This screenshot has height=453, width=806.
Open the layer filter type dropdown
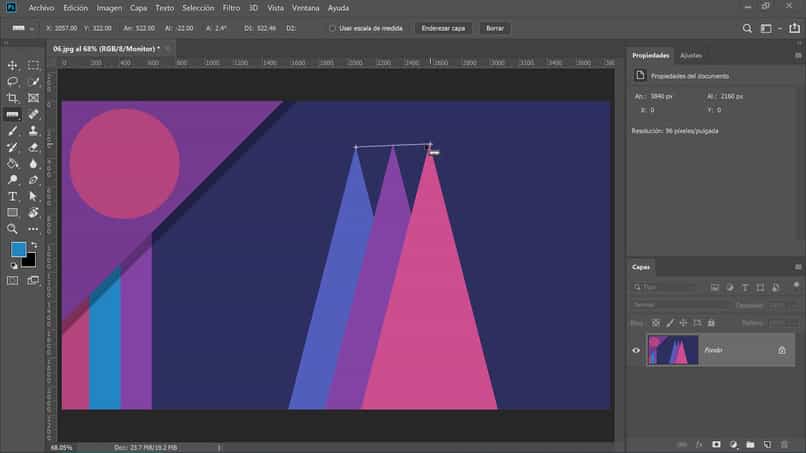coord(666,287)
